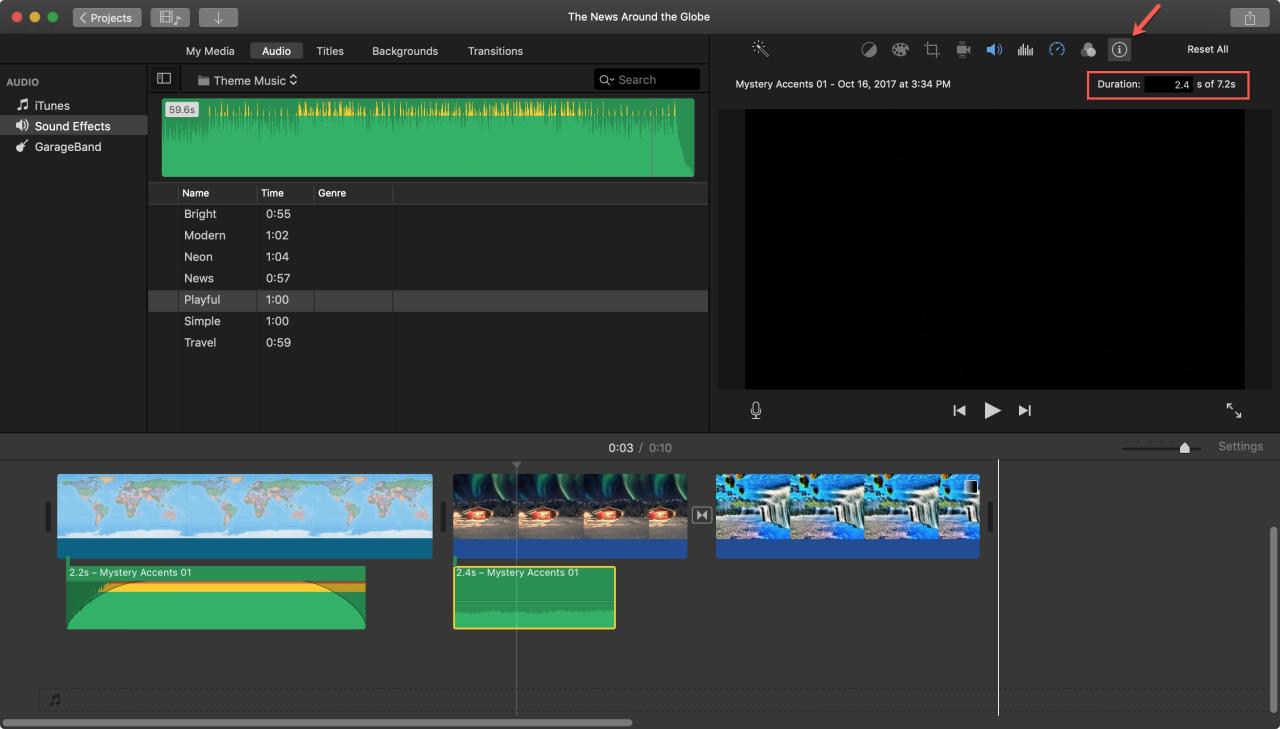Click the Reset All button

[1206, 48]
